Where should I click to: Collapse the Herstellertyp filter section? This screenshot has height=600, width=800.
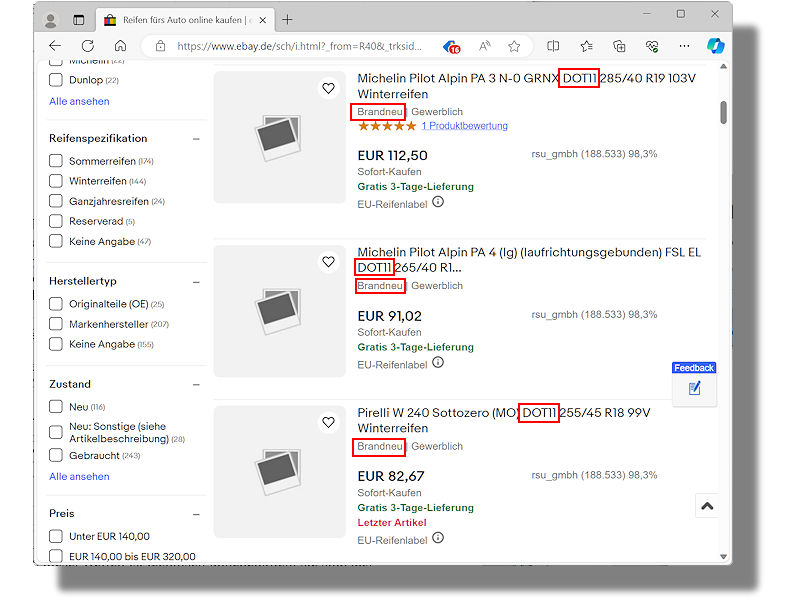tap(196, 282)
